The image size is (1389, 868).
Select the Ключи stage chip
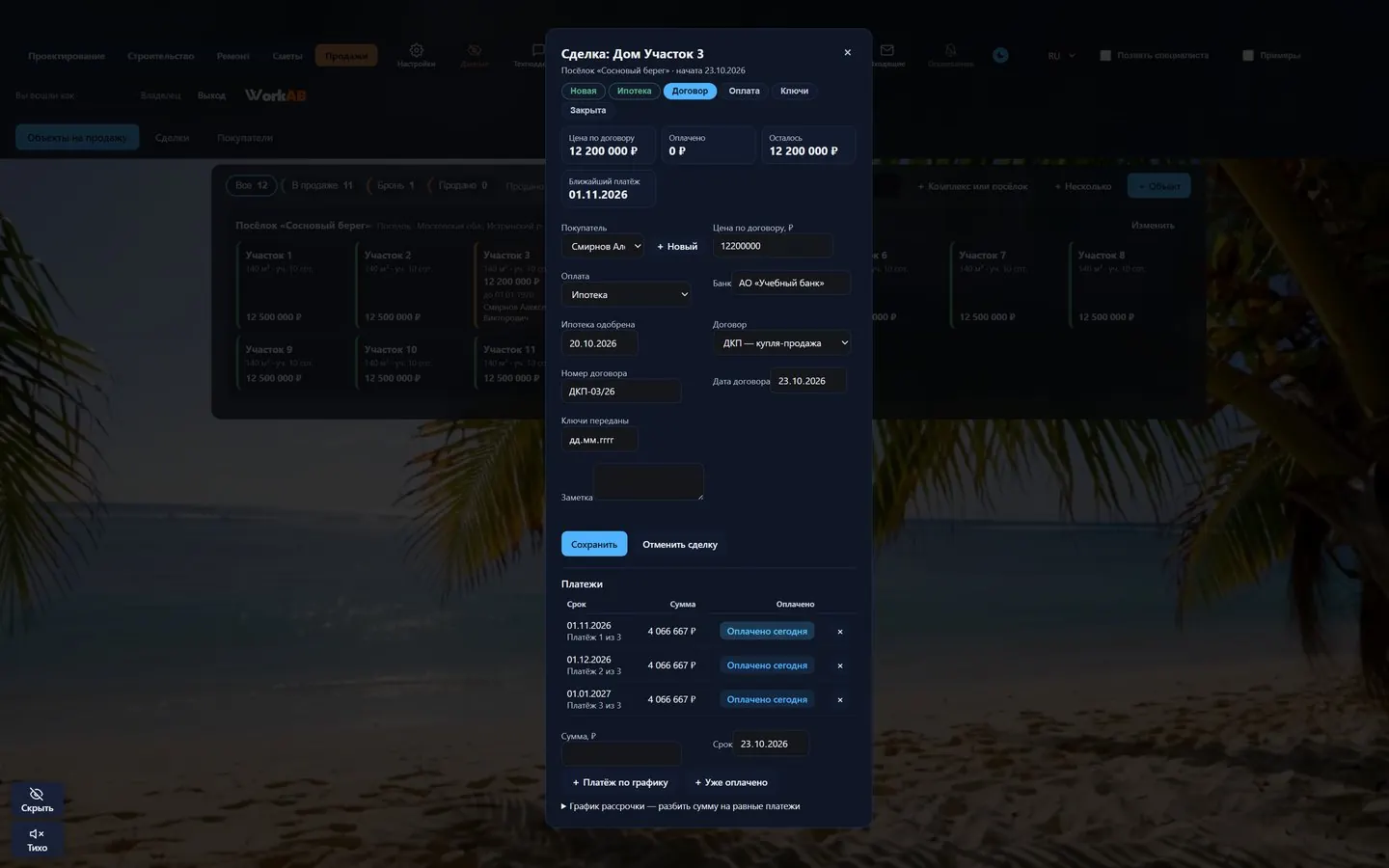(x=795, y=91)
